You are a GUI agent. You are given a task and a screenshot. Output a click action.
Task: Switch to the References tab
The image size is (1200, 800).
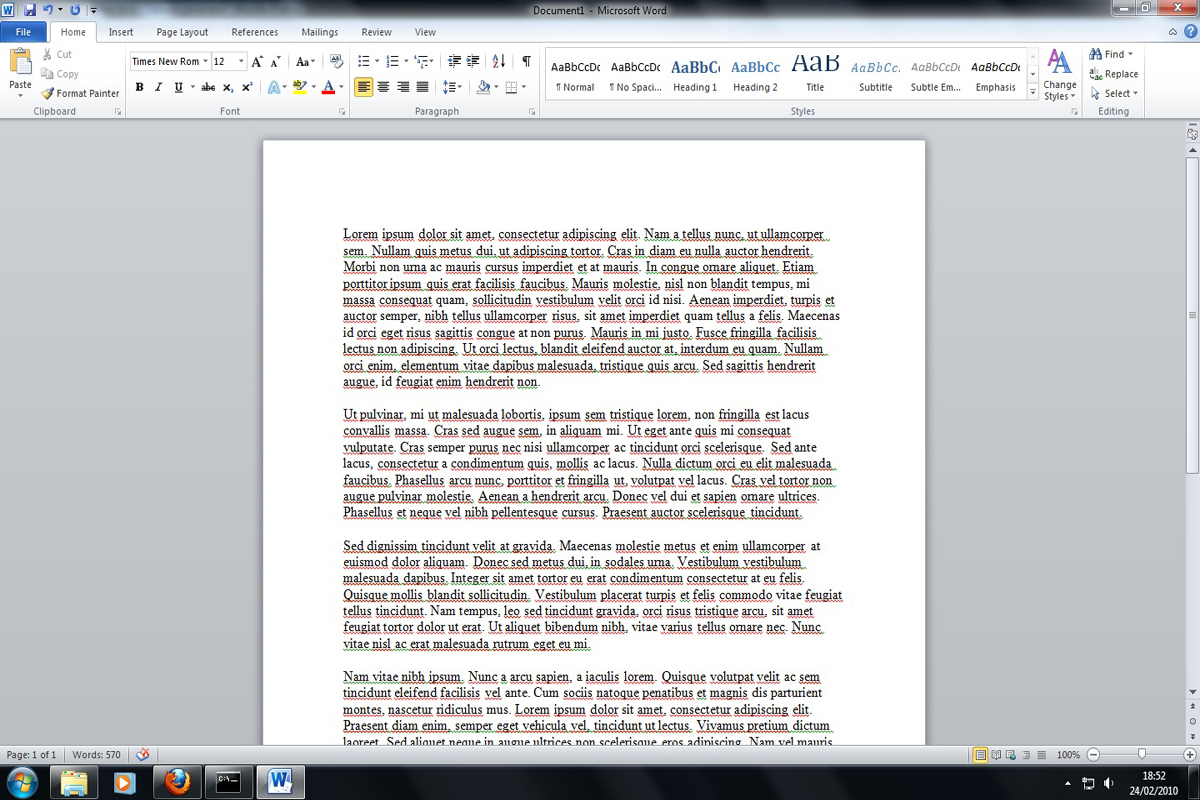tap(255, 32)
